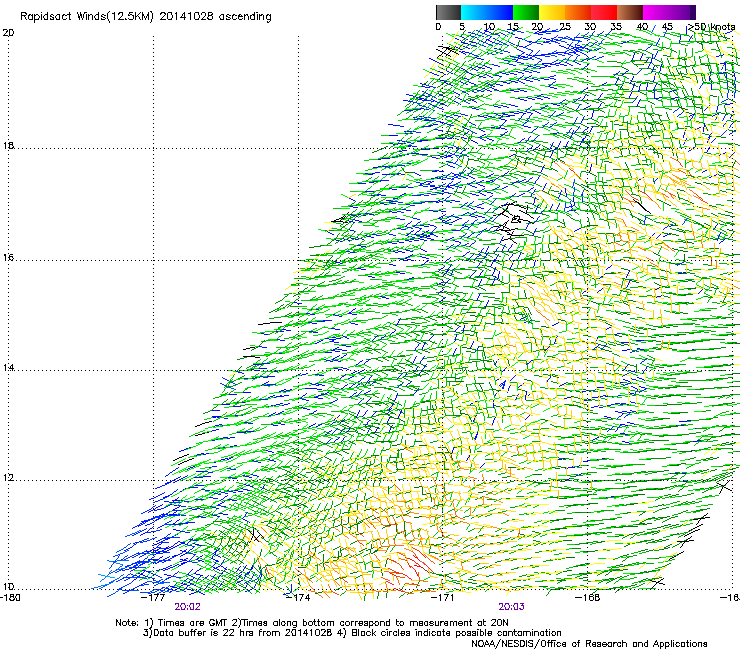Click the purple '20:02' time label

tap(187, 607)
